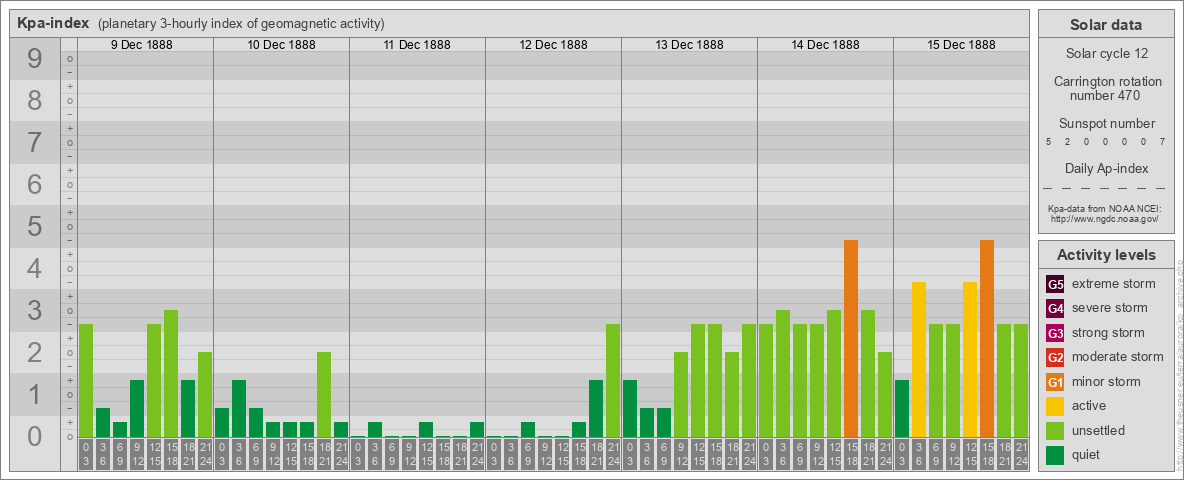Click the extreme storm legend label

click(1113, 284)
